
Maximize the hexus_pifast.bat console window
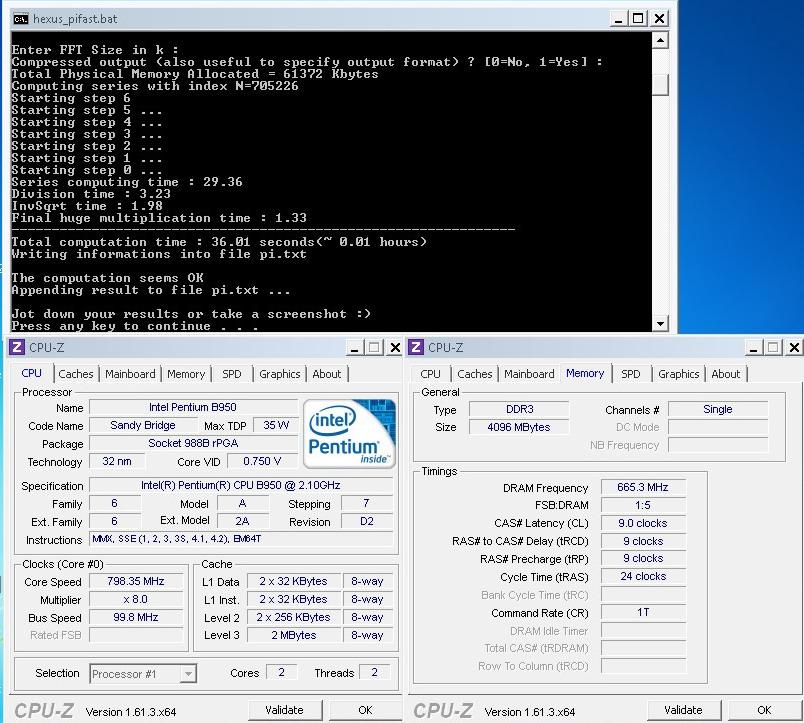638,19
